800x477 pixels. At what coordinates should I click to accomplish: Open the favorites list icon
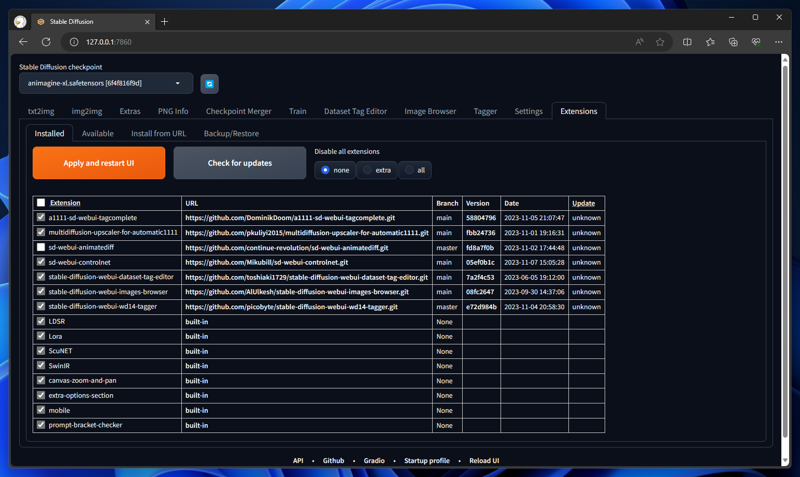tap(710, 42)
